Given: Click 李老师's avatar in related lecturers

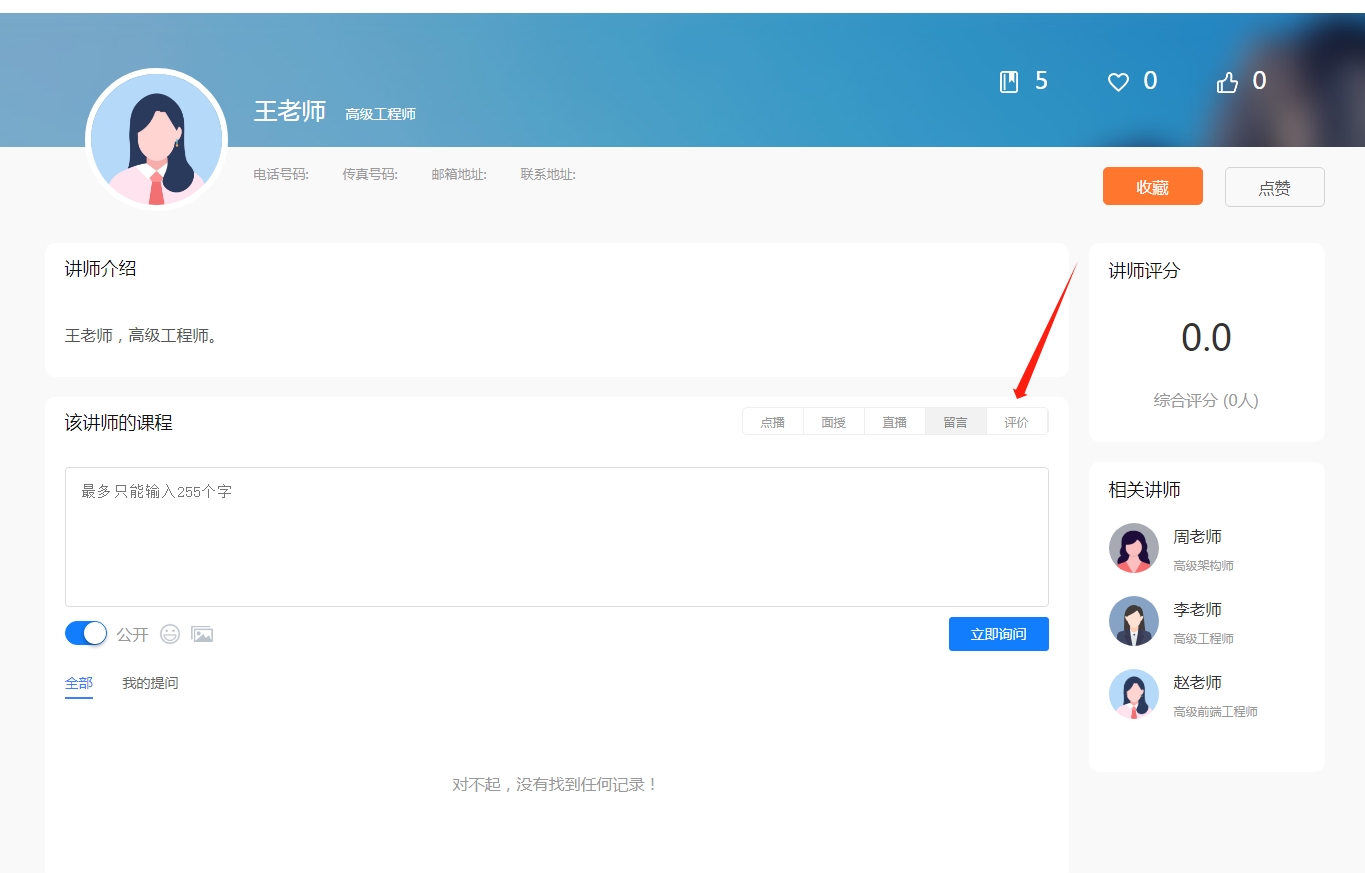Looking at the screenshot, I should (1133, 621).
